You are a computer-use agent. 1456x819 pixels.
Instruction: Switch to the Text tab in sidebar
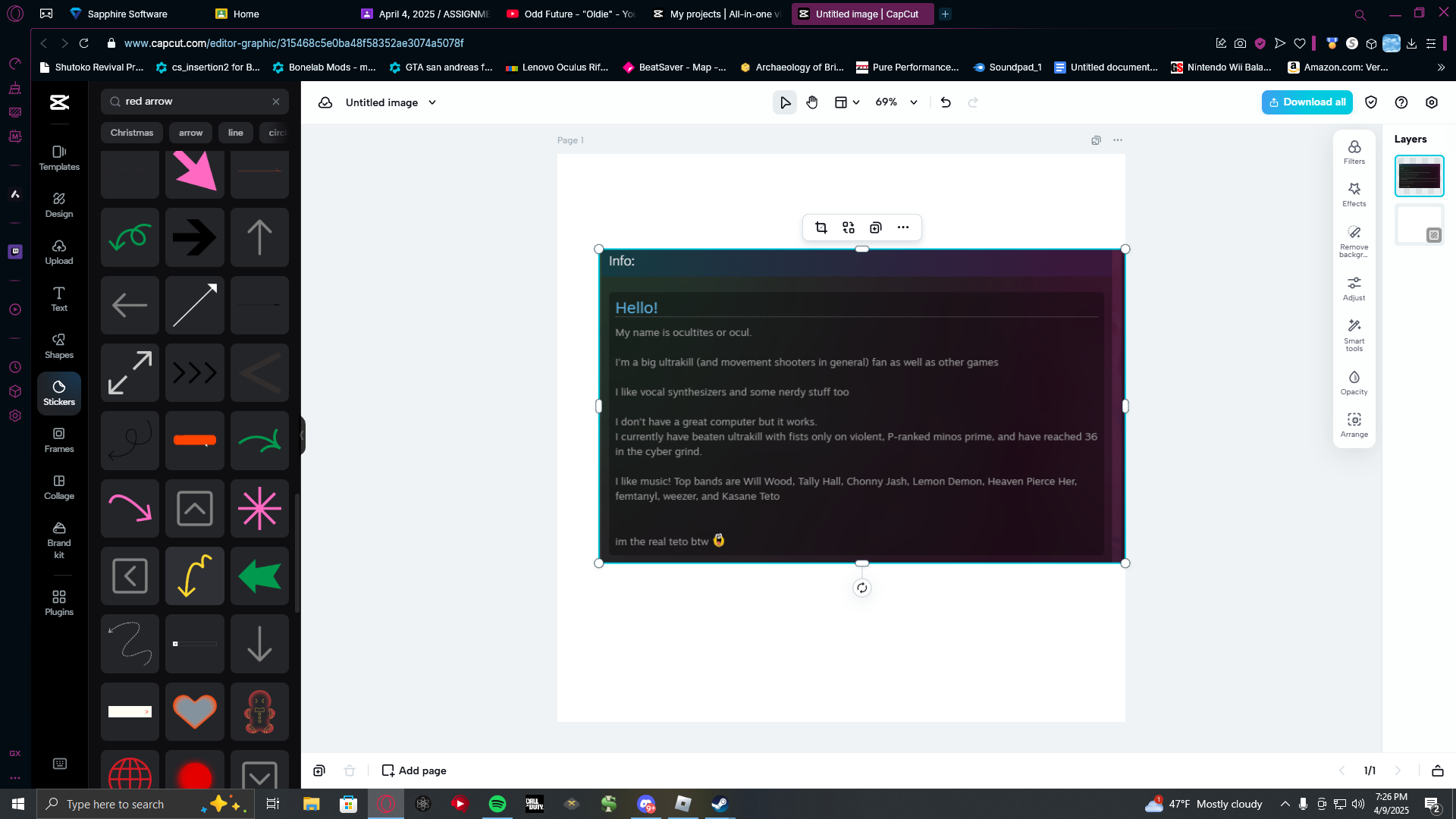pyautogui.click(x=59, y=299)
